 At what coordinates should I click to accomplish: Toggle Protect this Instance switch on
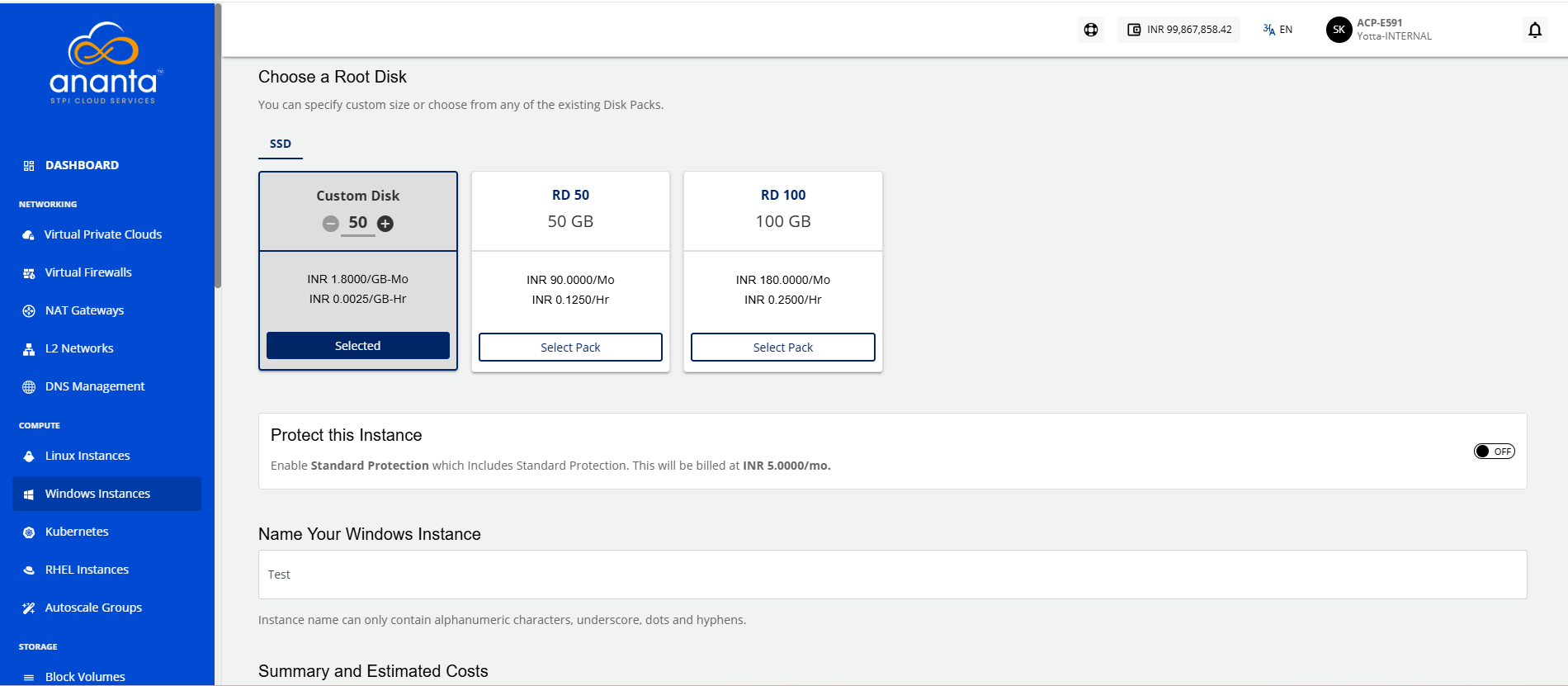click(x=1494, y=452)
